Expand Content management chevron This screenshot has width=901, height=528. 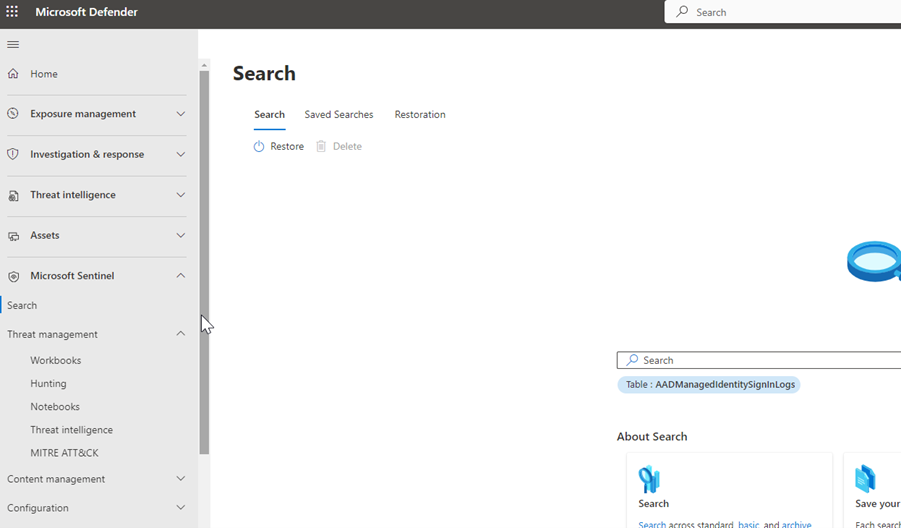tap(180, 479)
